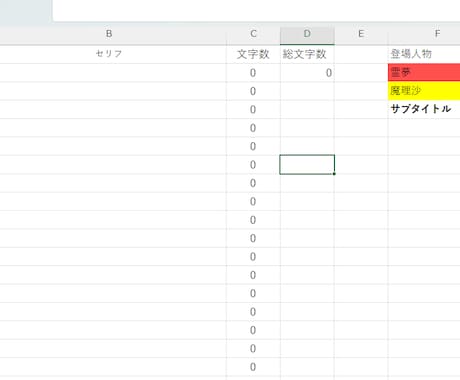Select the bold サブタイトル cell
Image resolution: width=460 pixels, height=380 pixels.
pyautogui.click(x=424, y=109)
